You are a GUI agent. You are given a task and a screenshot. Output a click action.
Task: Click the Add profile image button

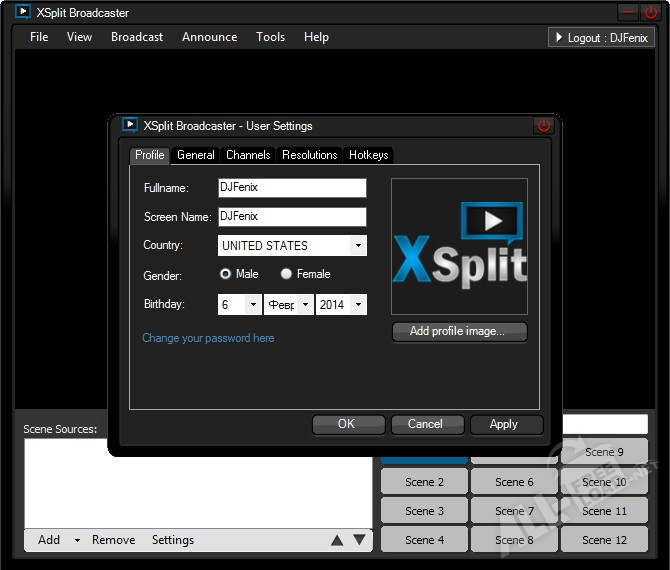pyautogui.click(x=458, y=332)
